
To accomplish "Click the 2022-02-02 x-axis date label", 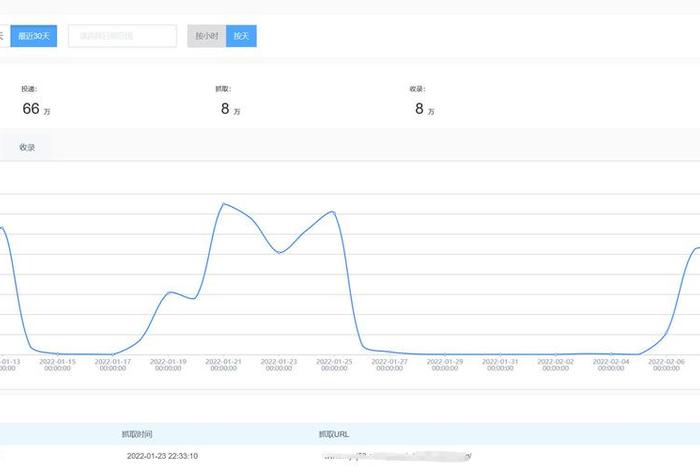I will 556,364.
